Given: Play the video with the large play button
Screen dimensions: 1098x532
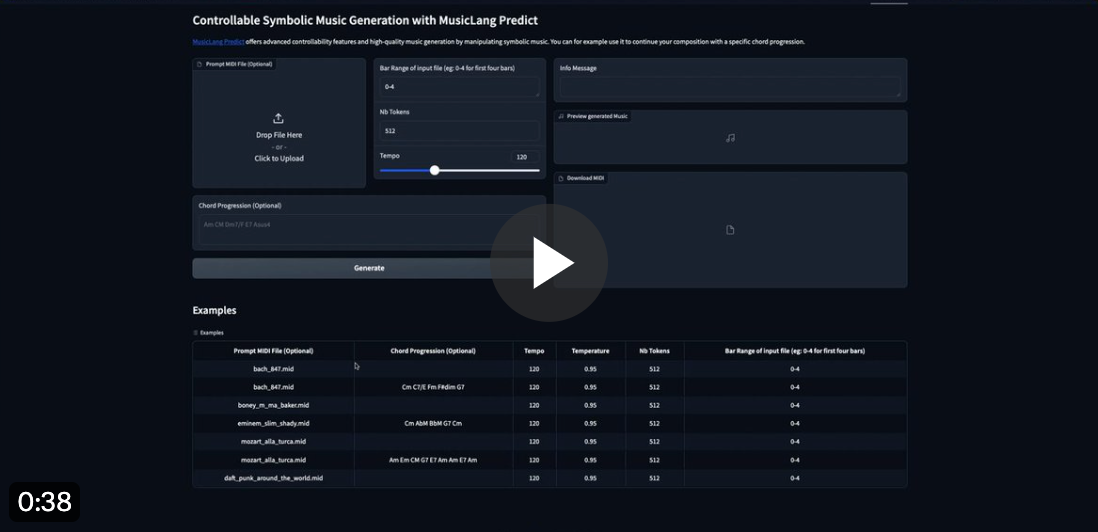Looking at the screenshot, I should (549, 262).
